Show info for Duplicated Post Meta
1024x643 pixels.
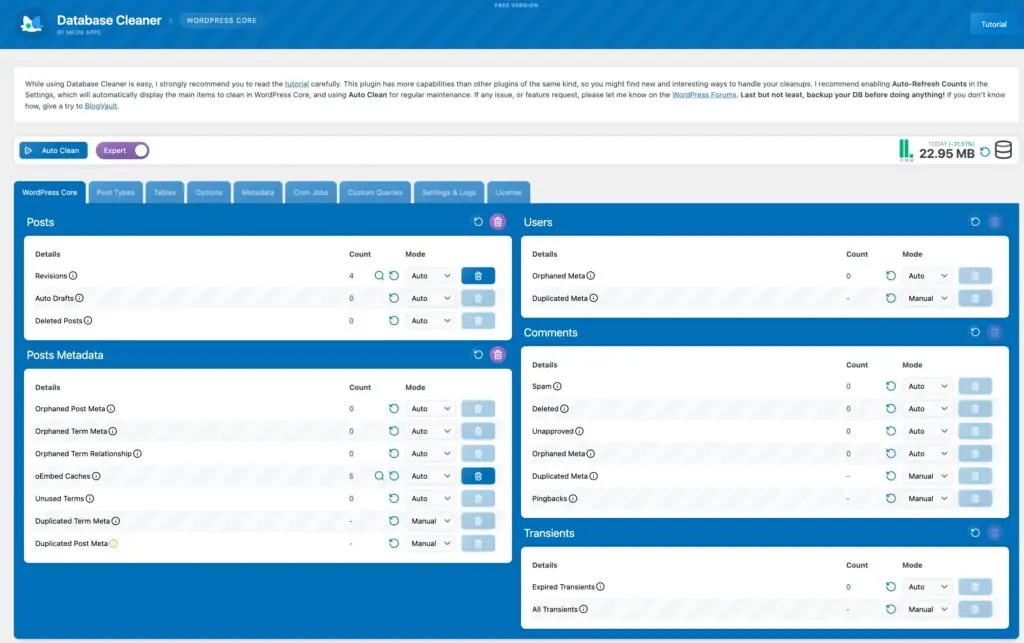point(114,544)
